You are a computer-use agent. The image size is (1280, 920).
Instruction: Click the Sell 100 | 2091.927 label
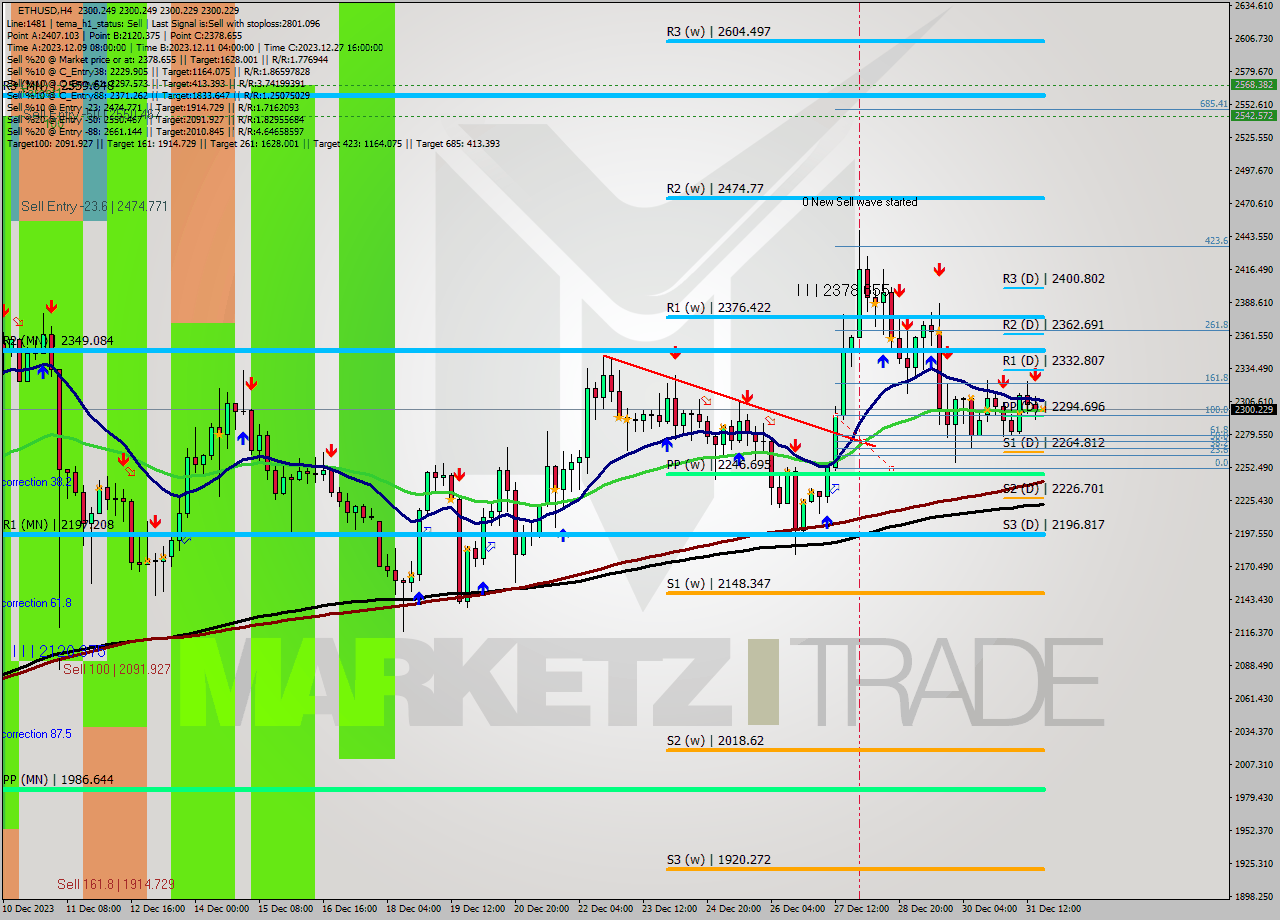point(117,670)
